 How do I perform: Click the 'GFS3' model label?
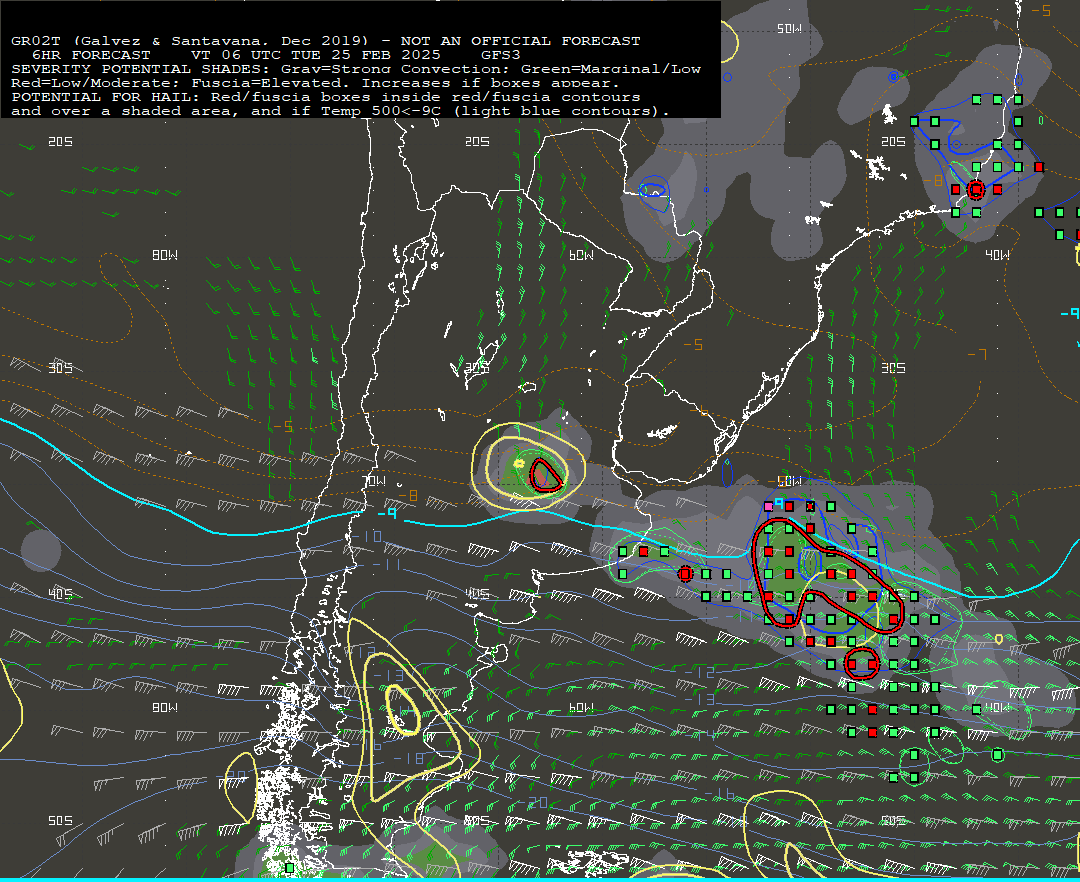click(501, 55)
